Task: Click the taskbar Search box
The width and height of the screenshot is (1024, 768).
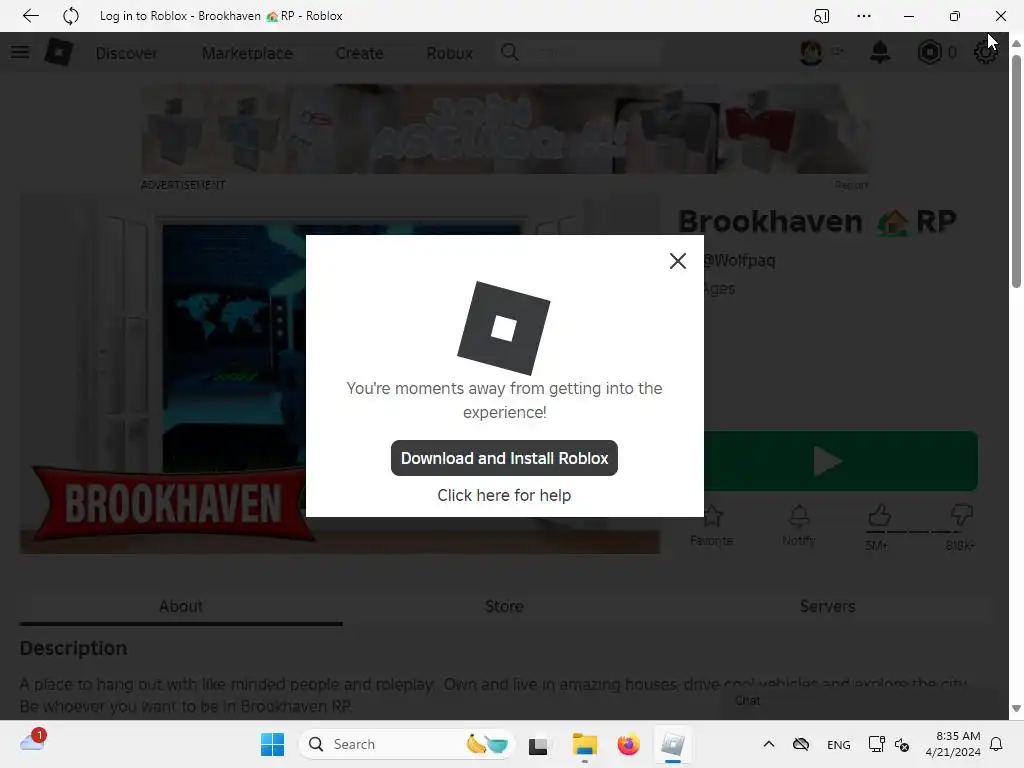Action: 407,744
